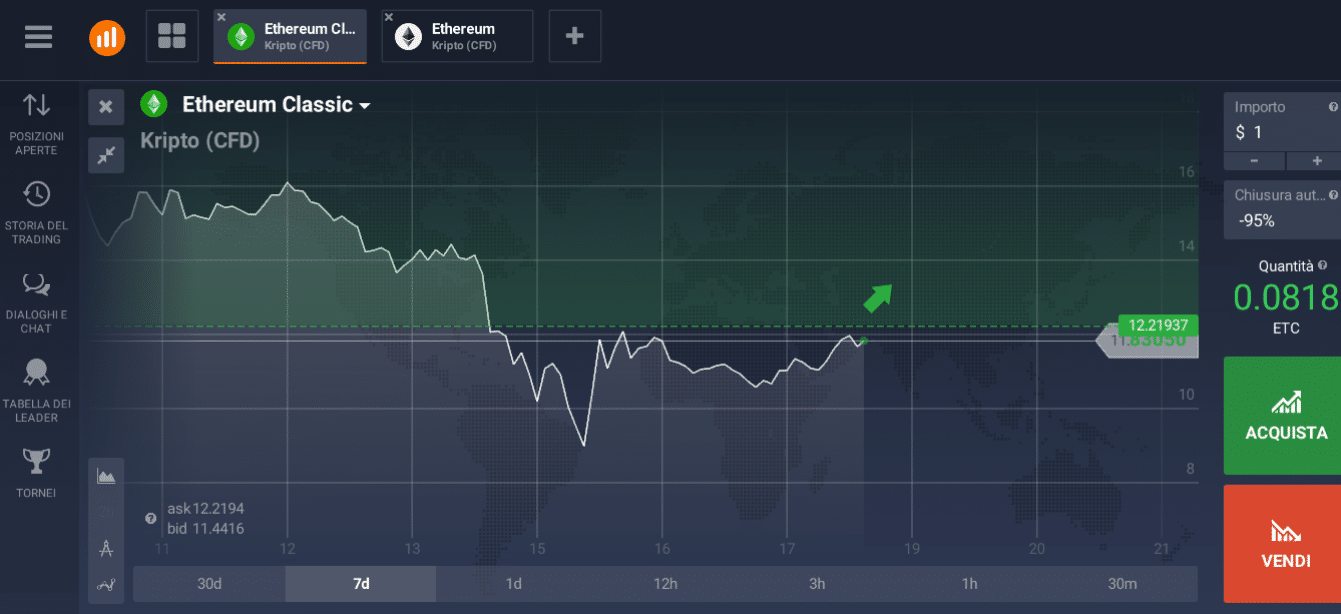Select the 7d time range
Viewport: 1341px width, 614px height.
click(x=361, y=584)
